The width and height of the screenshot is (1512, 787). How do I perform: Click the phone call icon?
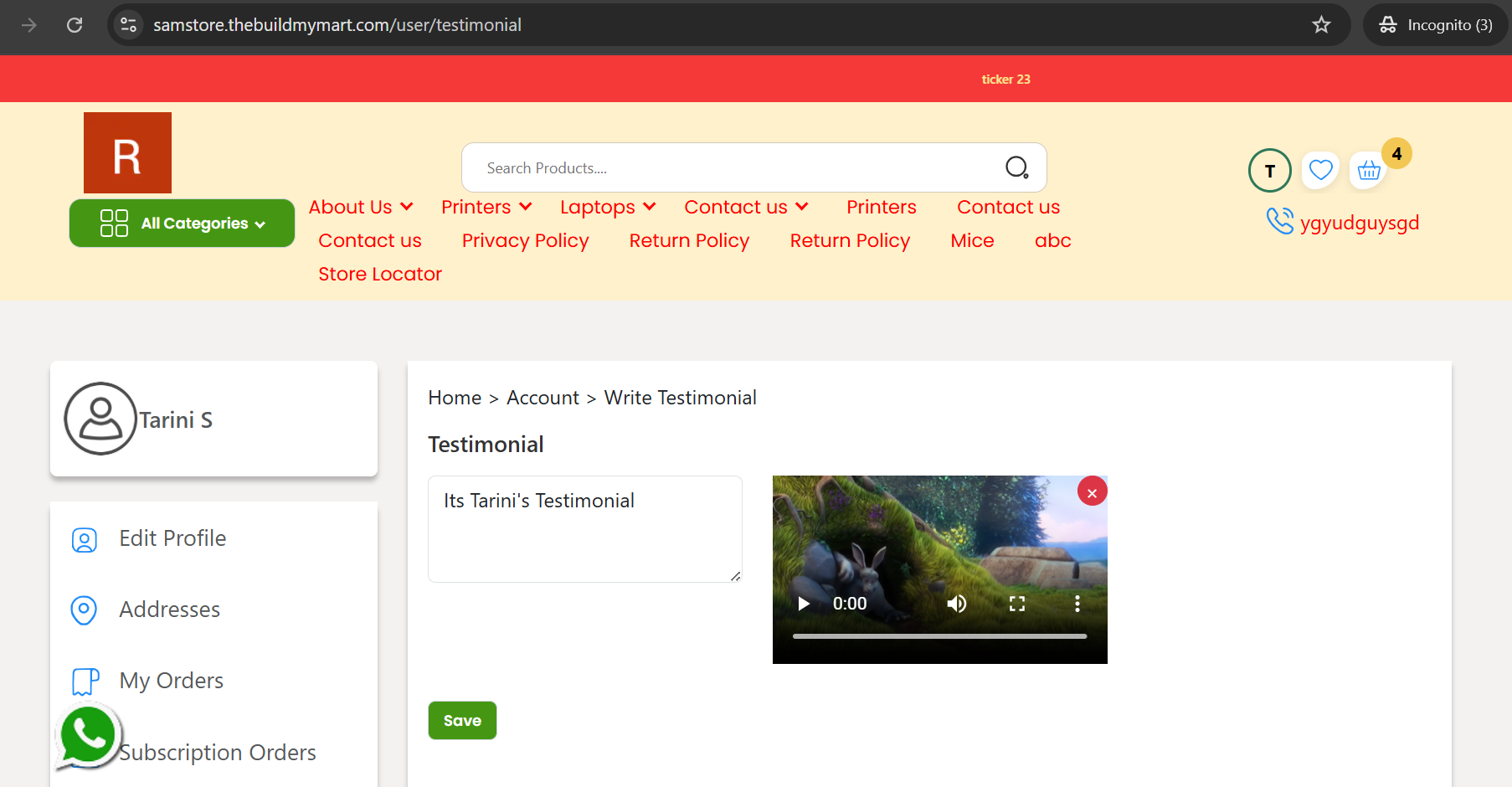coord(1279,221)
